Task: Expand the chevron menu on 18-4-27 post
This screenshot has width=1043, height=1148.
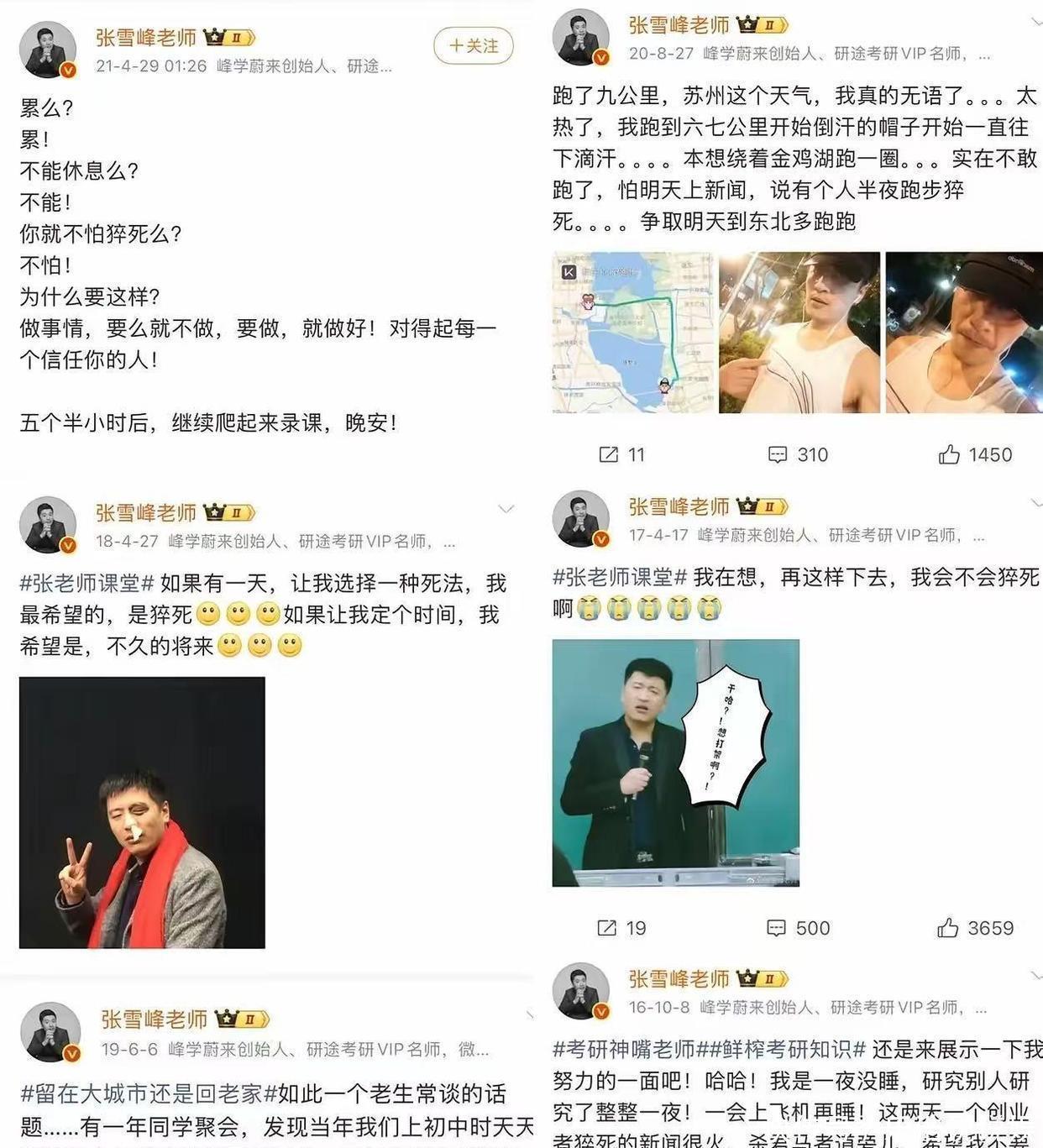Action: [506, 509]
